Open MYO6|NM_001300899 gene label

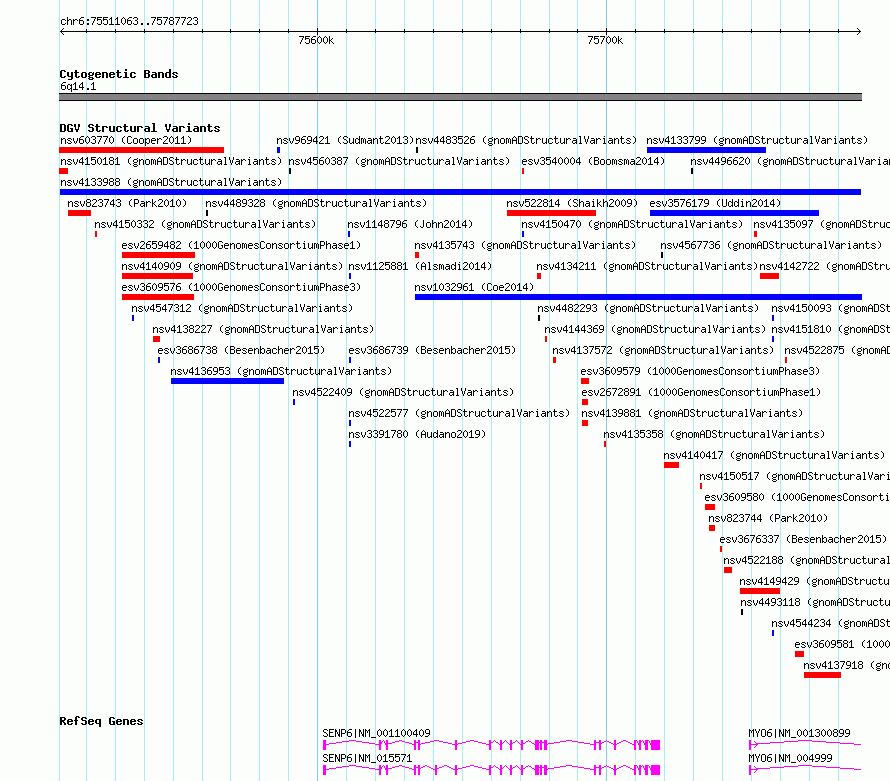click(x=799, y=733)
